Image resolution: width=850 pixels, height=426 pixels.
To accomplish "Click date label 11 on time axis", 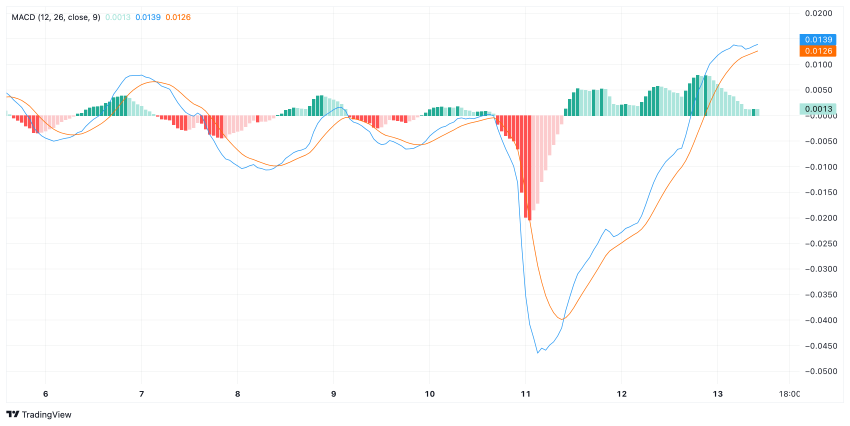I will [525, 394].
